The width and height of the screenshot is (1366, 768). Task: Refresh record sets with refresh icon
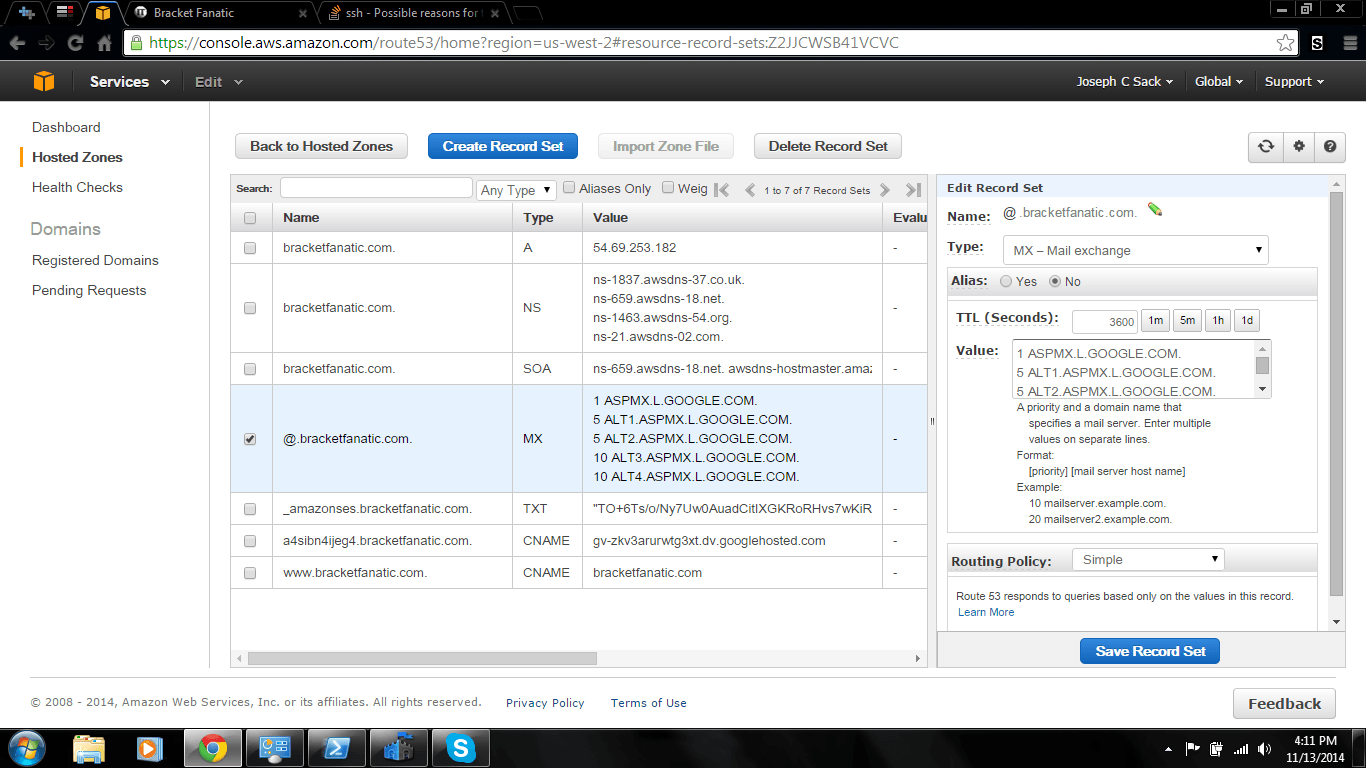(1266, 146)
